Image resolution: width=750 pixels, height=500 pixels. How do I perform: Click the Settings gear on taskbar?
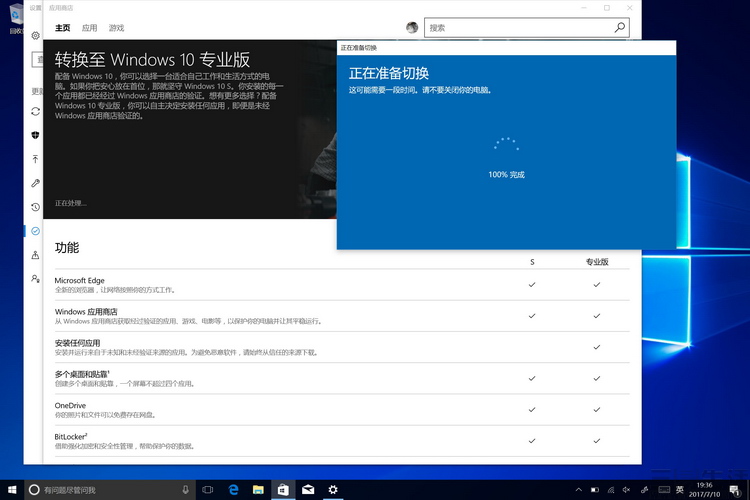pos(333,489)
